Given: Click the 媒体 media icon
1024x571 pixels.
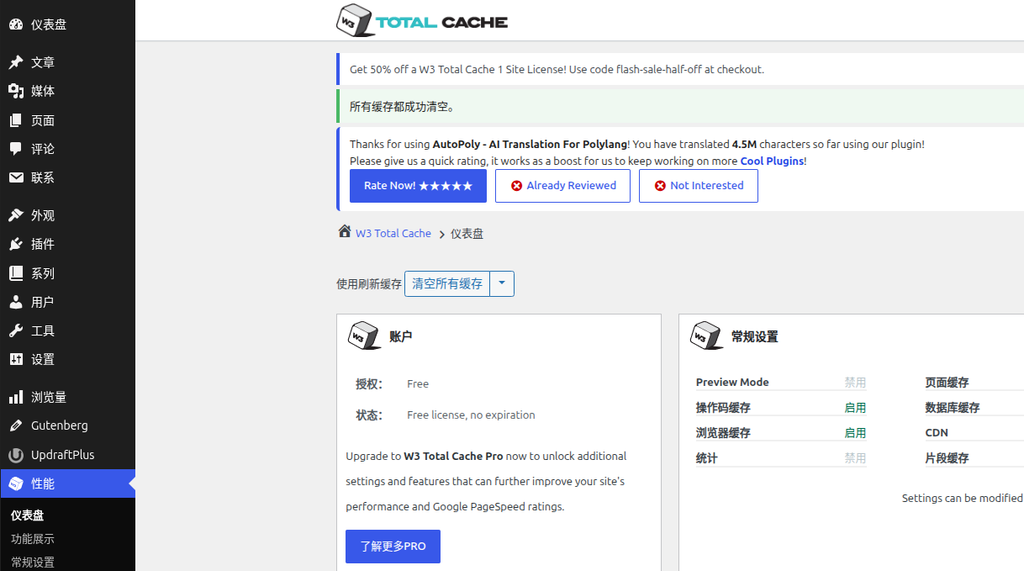Looking at the screenshot, I should tap(16, 91).
